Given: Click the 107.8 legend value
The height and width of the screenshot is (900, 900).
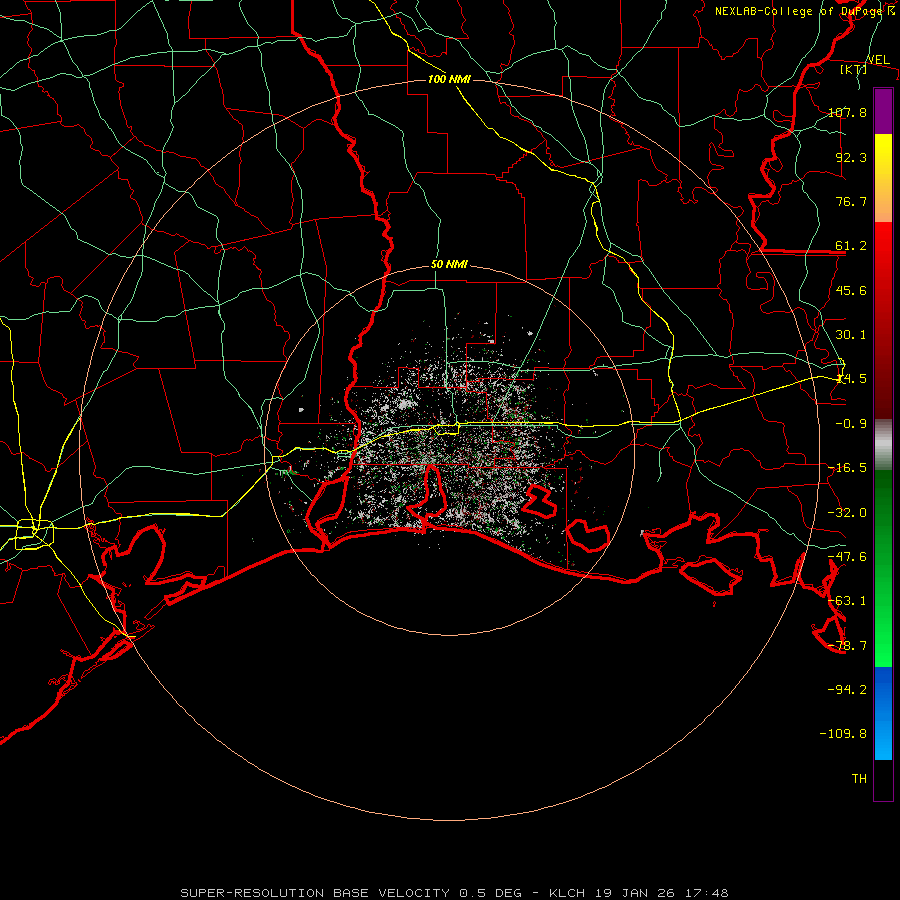Looking at the screenshot, I should click(x=847, y=112).
